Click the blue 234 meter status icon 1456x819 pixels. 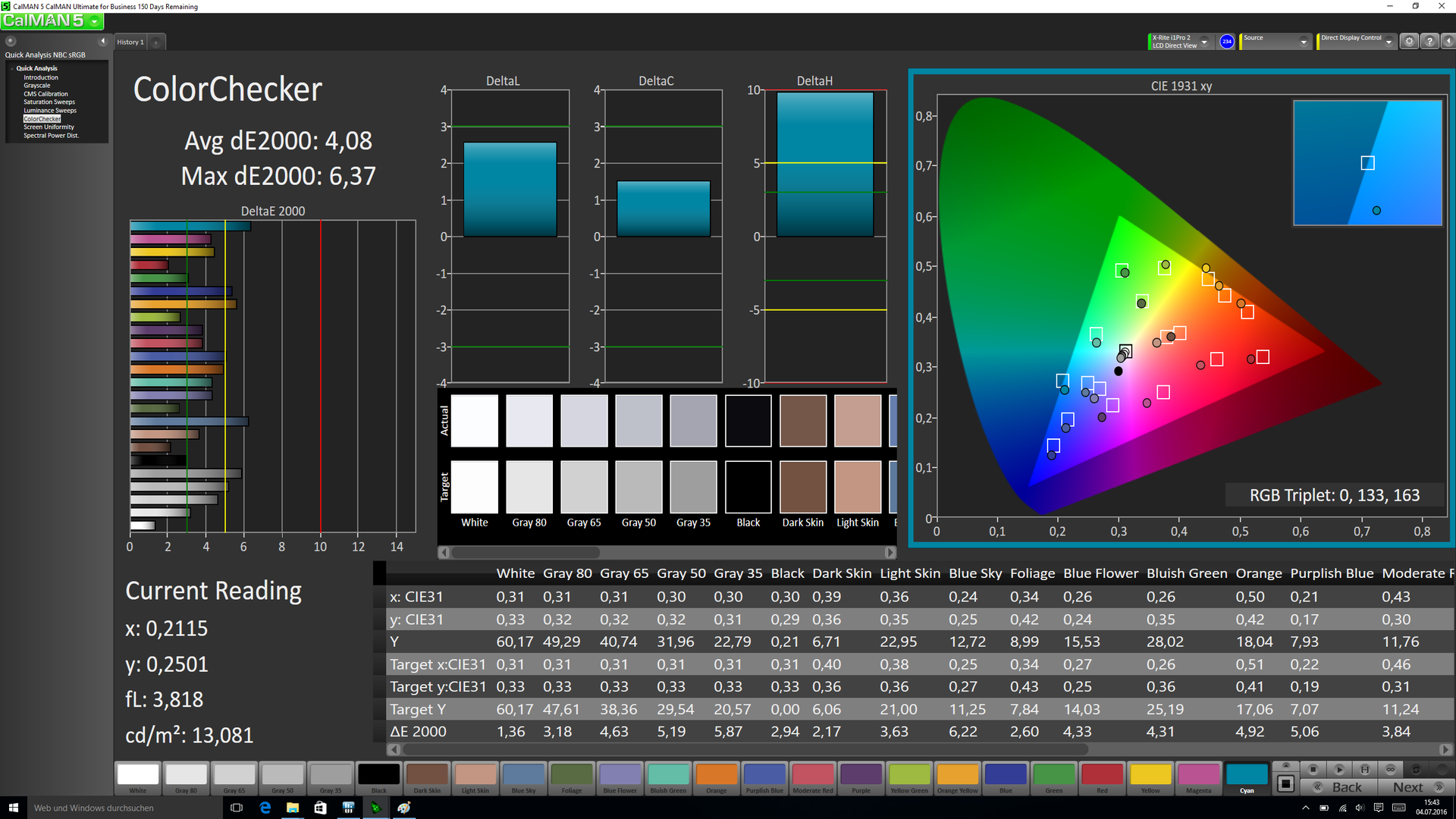(x=1226, y=42)
